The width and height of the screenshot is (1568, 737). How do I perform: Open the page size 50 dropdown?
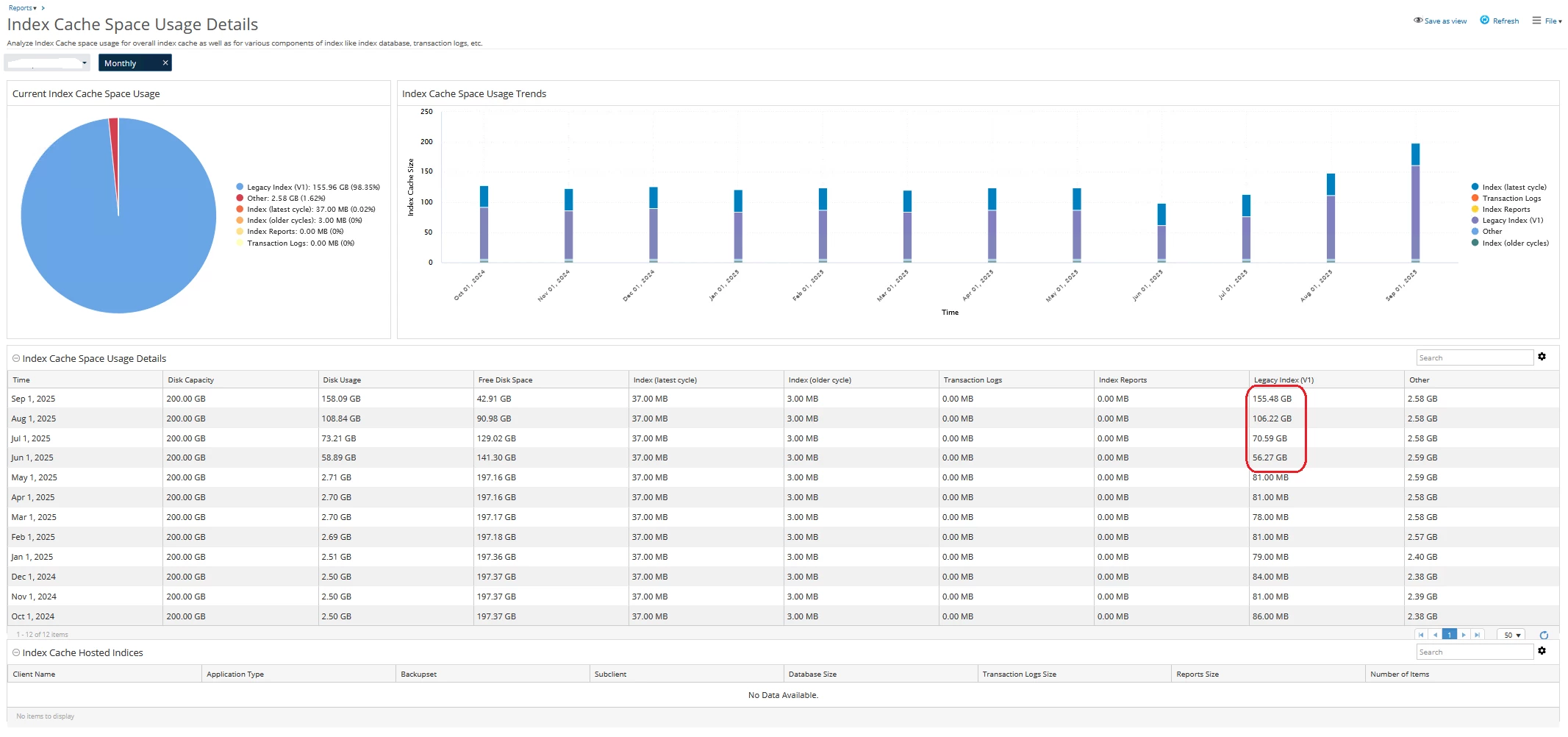tap(1511, 635)
